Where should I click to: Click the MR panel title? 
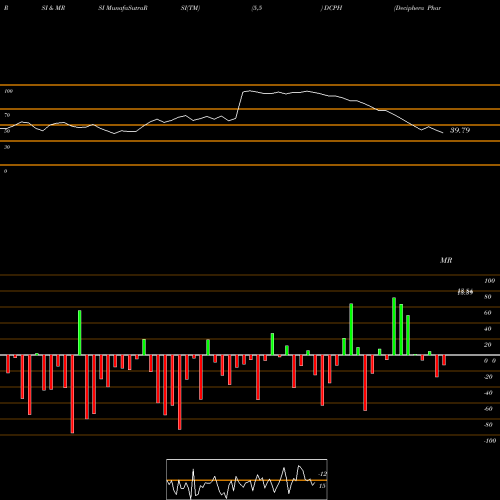point(446,260)
